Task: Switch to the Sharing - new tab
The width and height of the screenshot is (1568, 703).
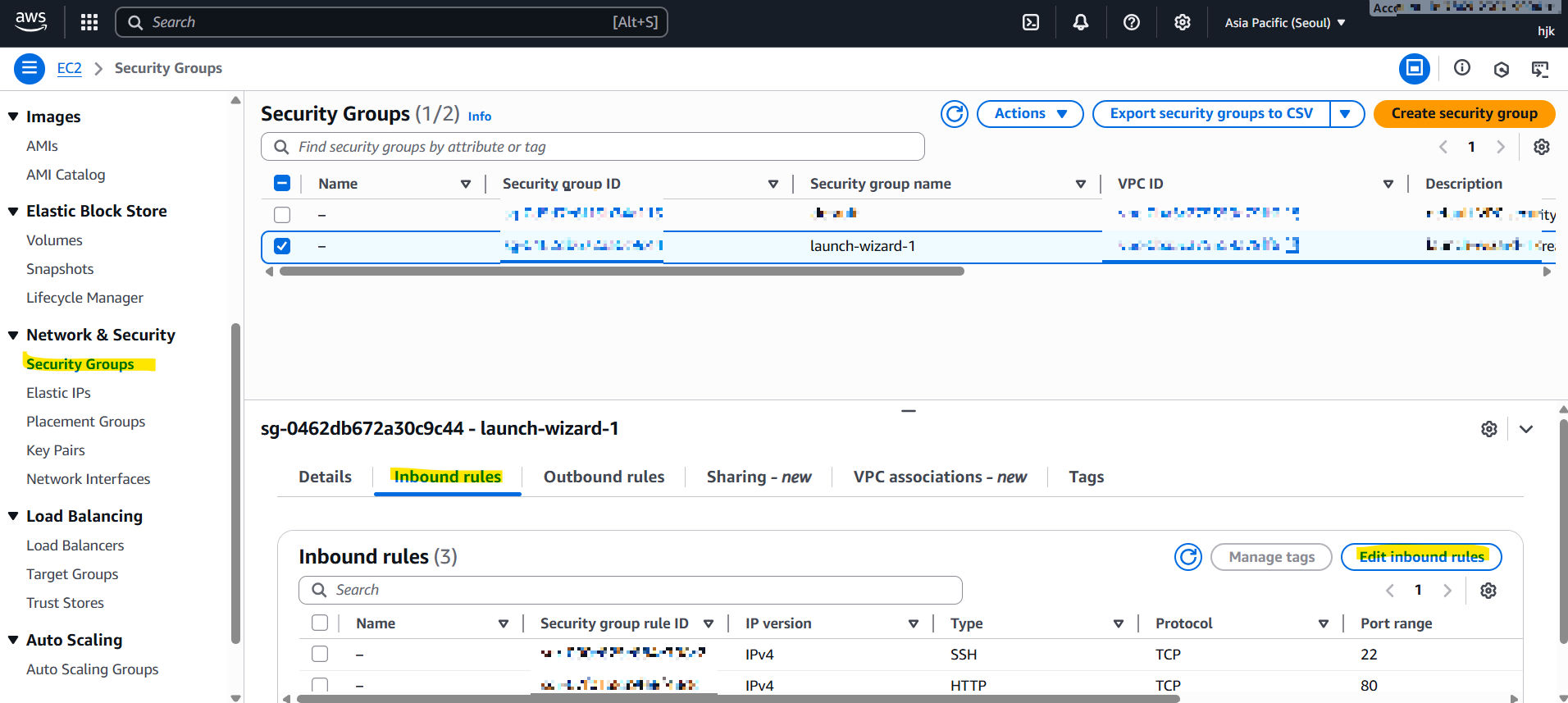Action: pos(759,477)
